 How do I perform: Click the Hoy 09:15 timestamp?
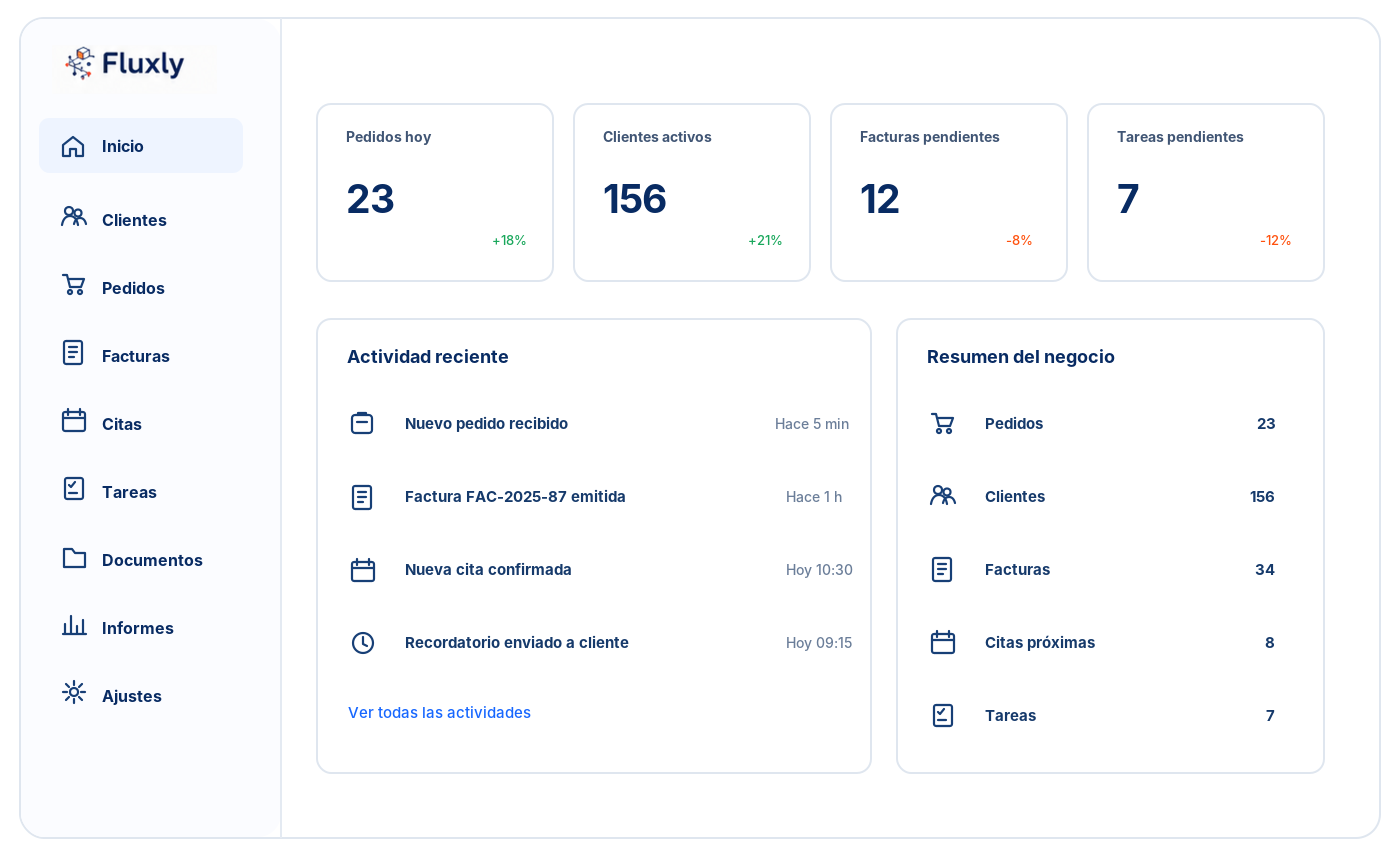click(x=819, y=643)
